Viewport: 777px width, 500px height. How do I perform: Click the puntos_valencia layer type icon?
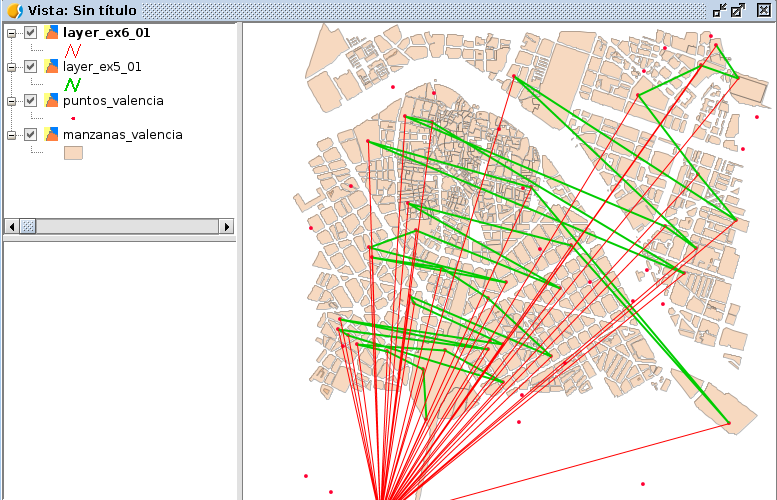point(52,101)
